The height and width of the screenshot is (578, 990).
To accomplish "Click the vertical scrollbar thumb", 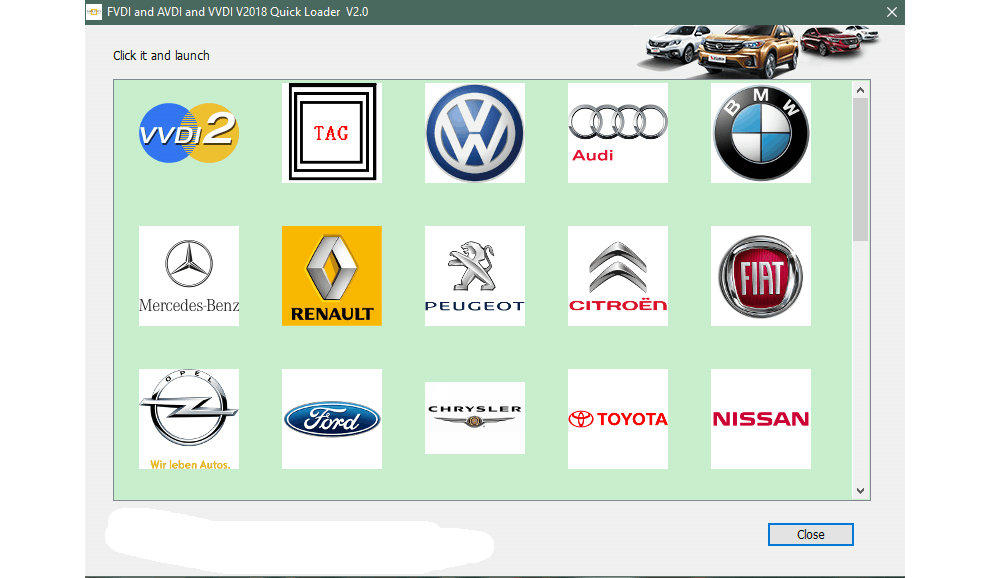I will (861, 169).
